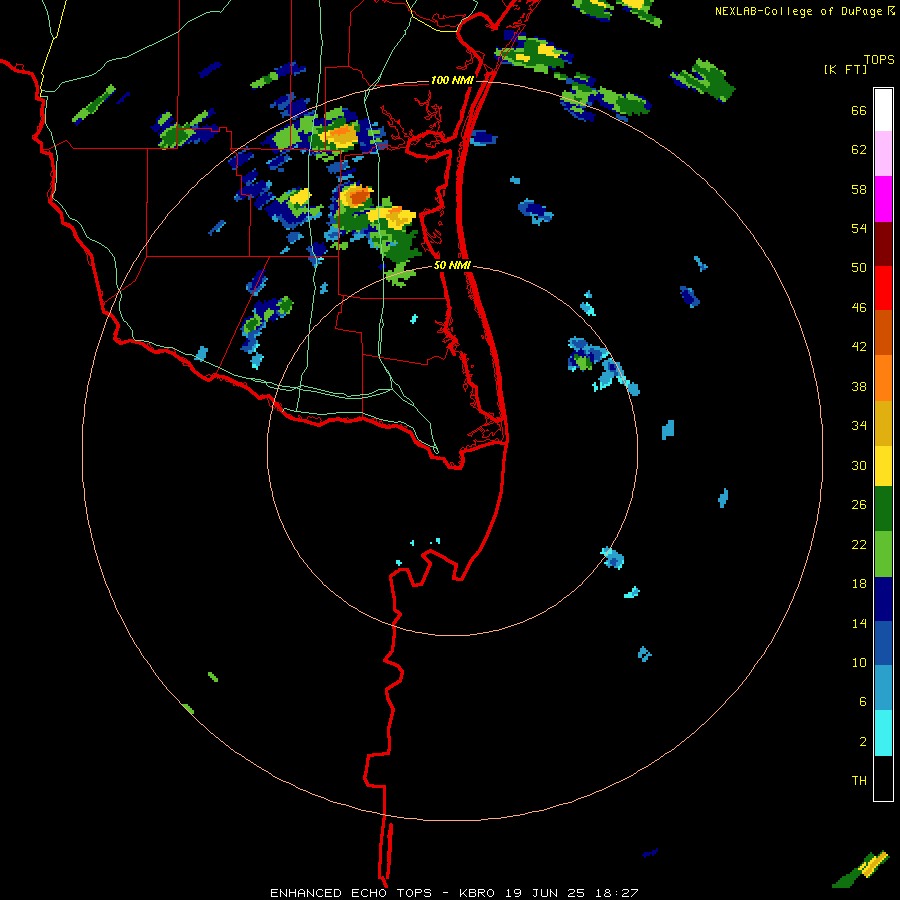Select the dark green 26 kft swatch
This screenshot has width=900, height=900.
tap(883, 509)
